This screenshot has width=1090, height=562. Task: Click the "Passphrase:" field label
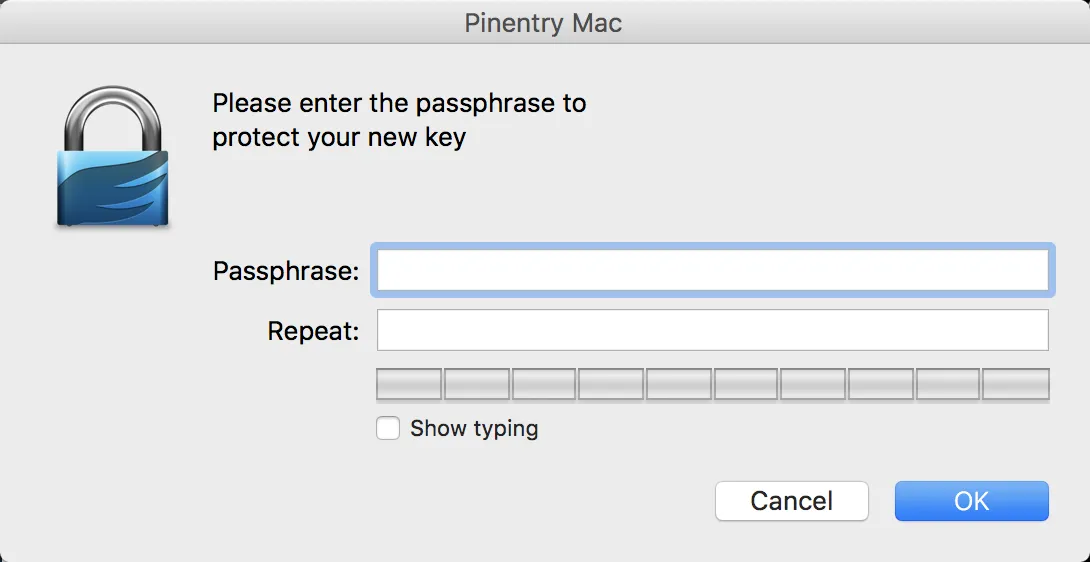point(286,271)
